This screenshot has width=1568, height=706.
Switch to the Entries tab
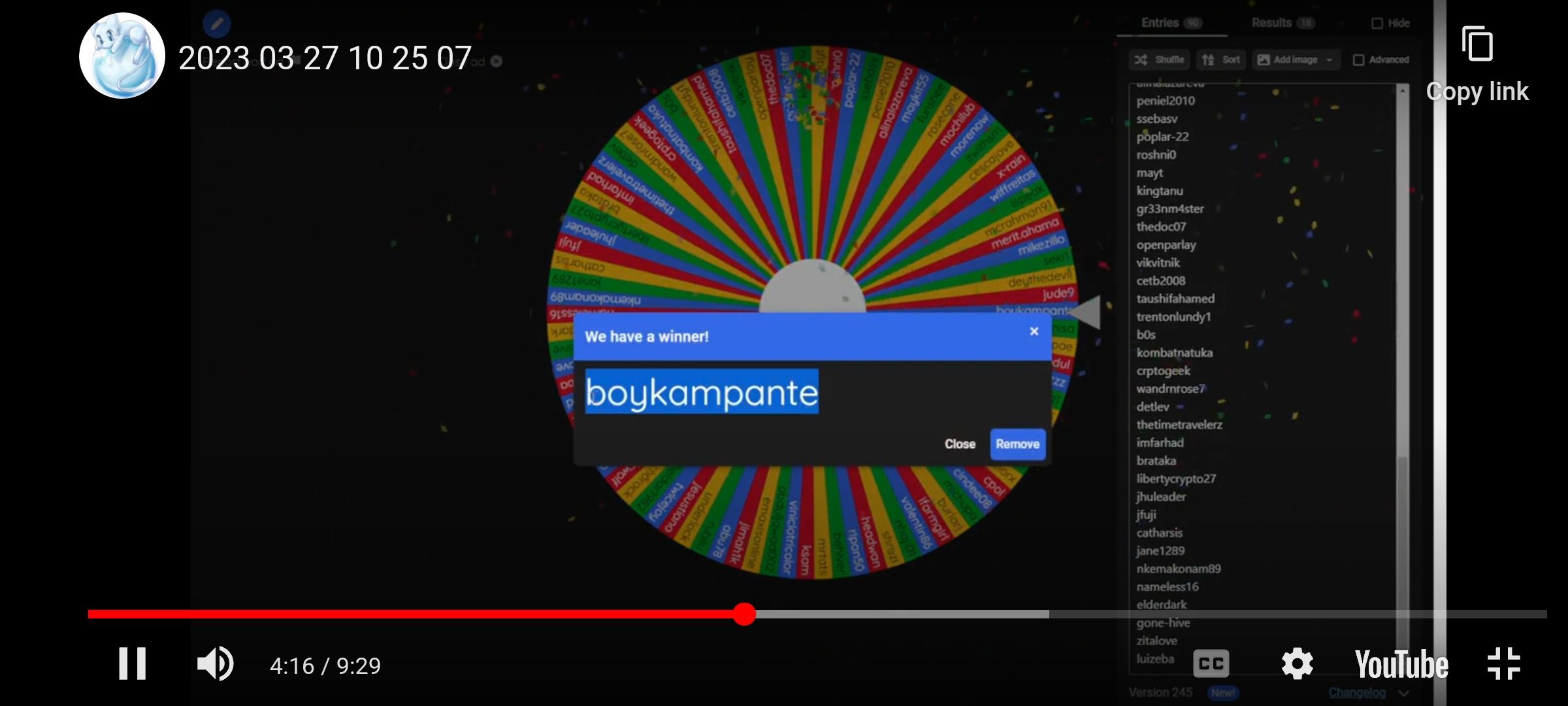(x=1170, y=23)
